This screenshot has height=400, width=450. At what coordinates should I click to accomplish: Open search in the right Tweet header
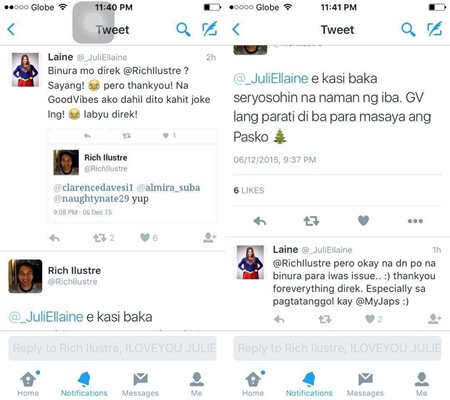[408, 29]
